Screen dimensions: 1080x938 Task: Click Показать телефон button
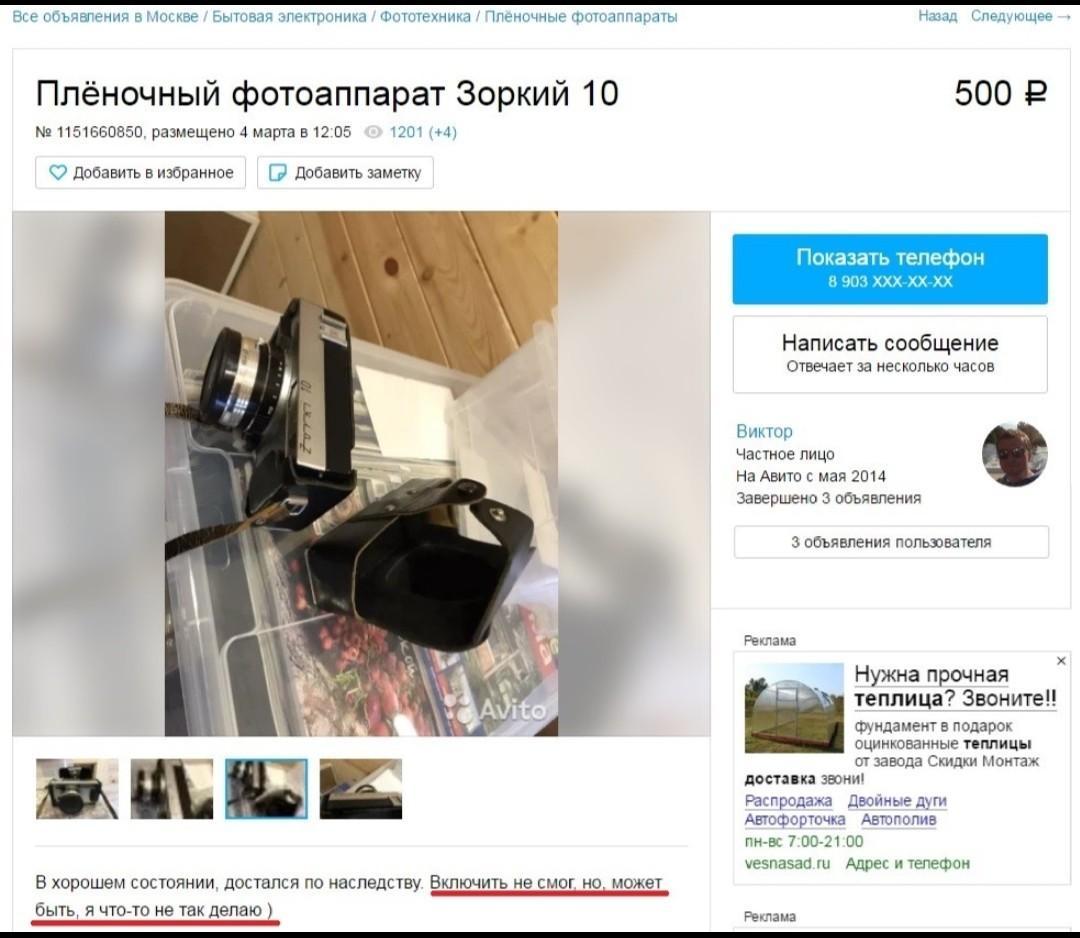click(890, 269)
